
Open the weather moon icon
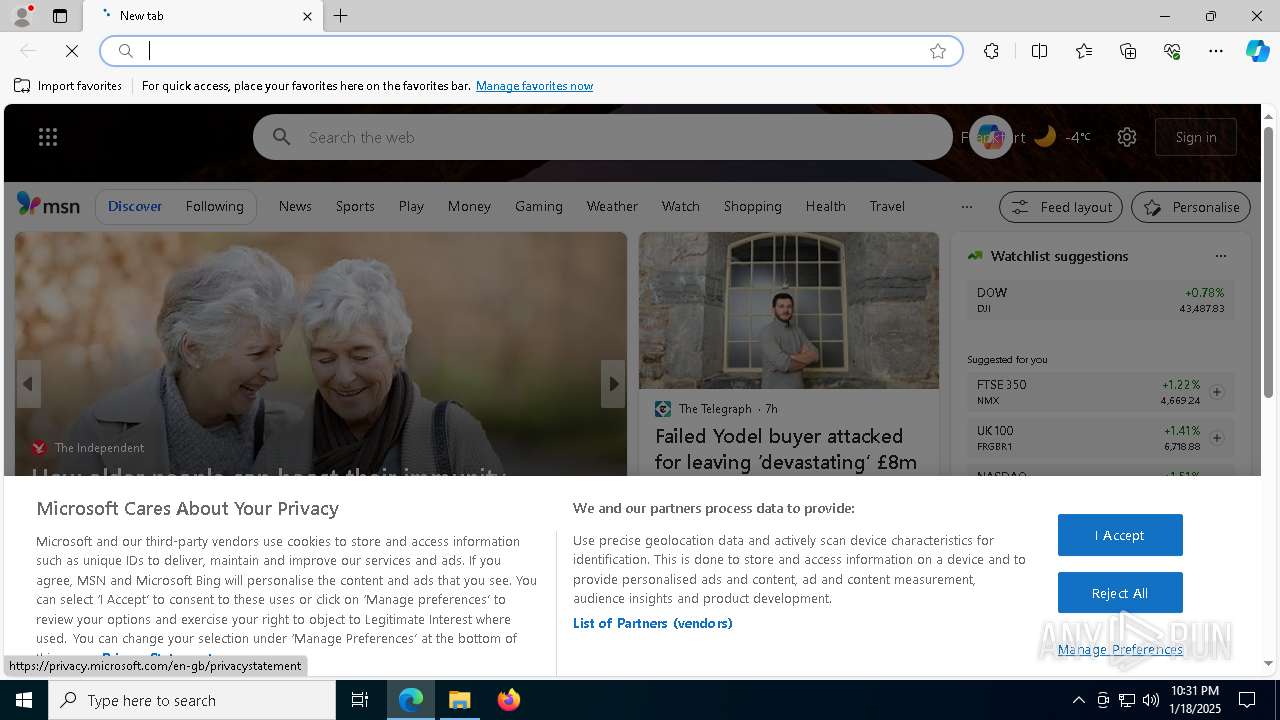1045,137
